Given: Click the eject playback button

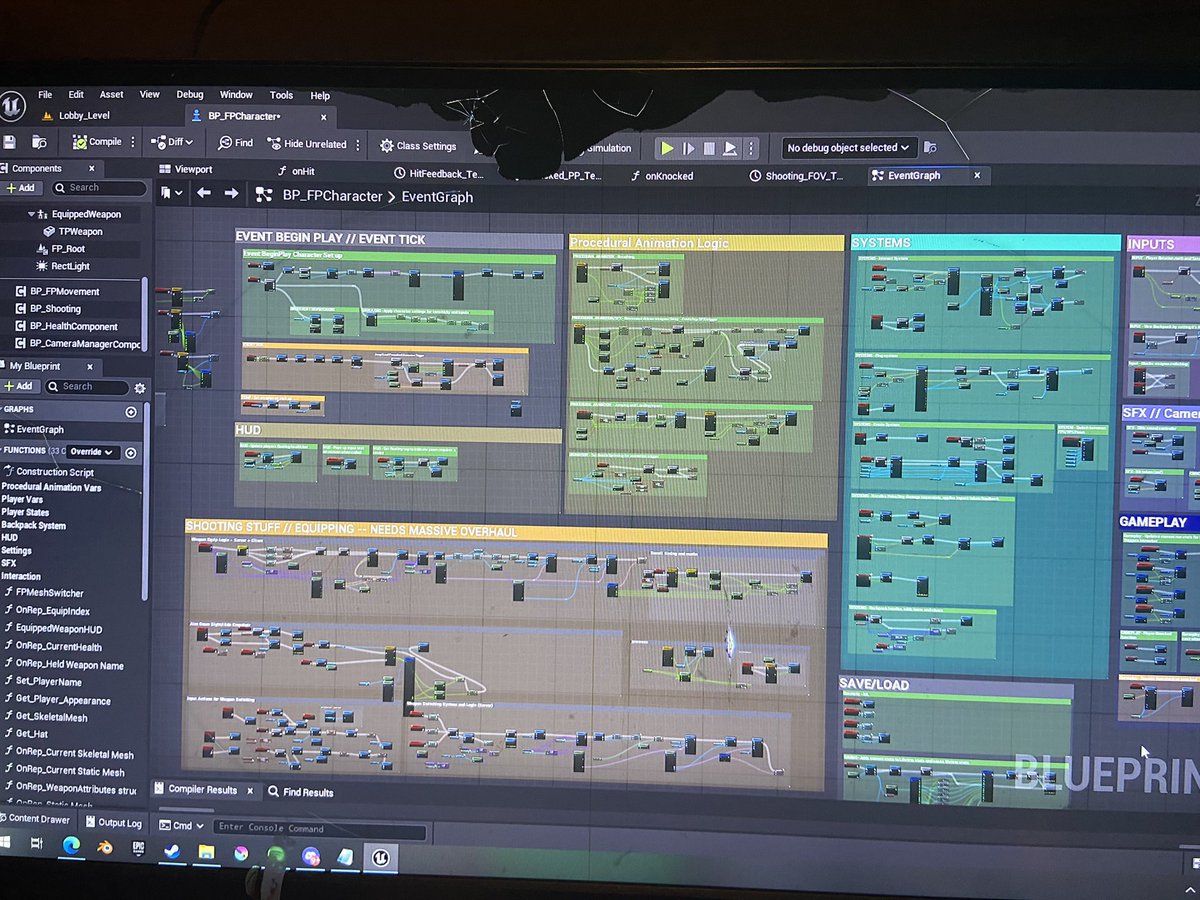Looking at the screenshot, I should pos(730,148).
